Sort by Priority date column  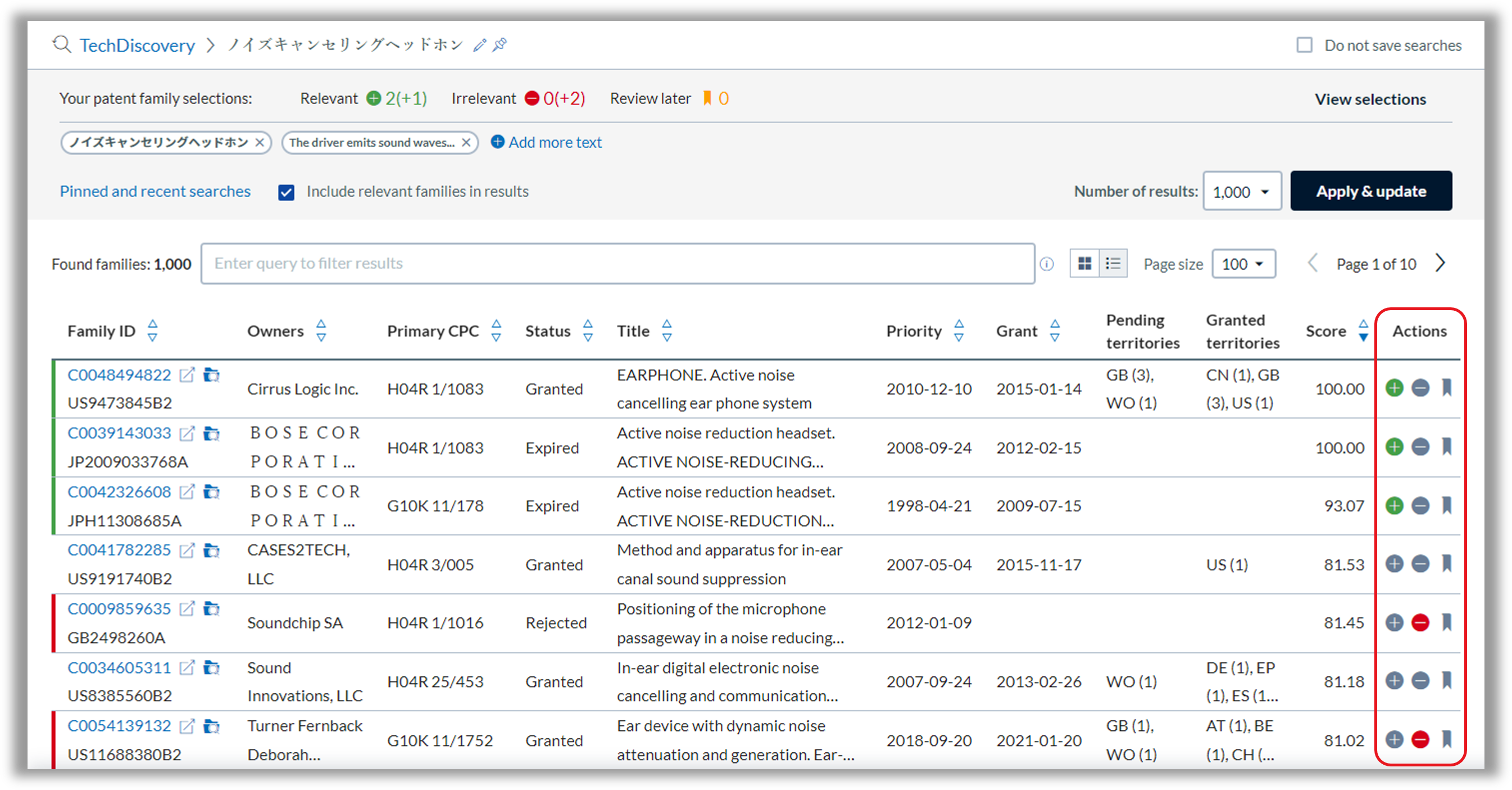pos(959,331)
